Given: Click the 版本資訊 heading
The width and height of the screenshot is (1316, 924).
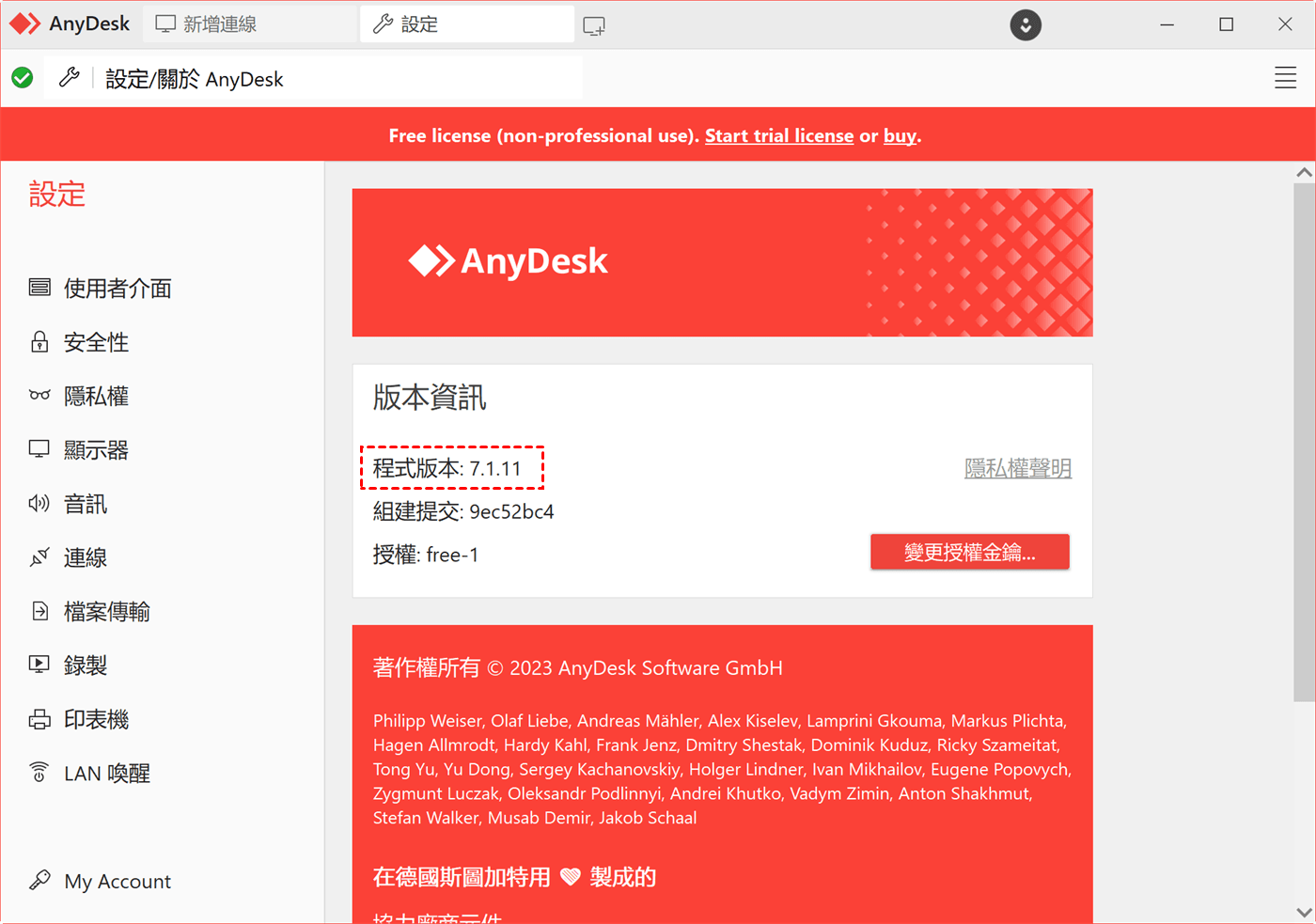Looking at the screenshot, I should [x=430, y=398].
